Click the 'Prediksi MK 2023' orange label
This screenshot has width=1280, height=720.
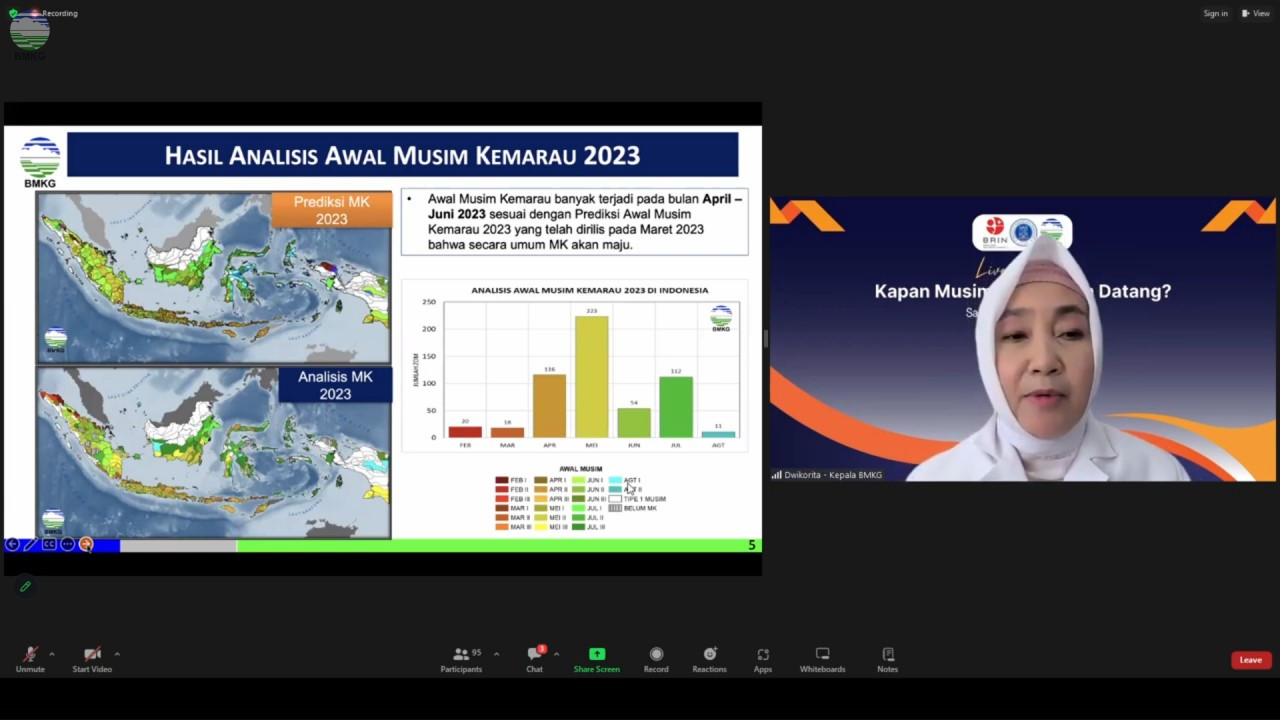[332, 210]
